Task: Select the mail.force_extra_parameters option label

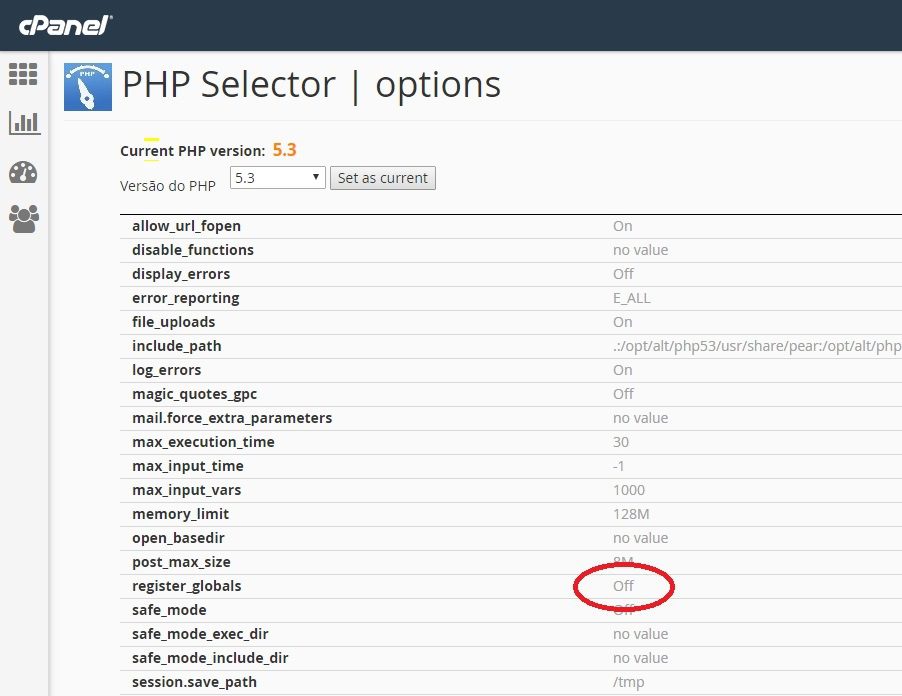Action: coord(232,418)
